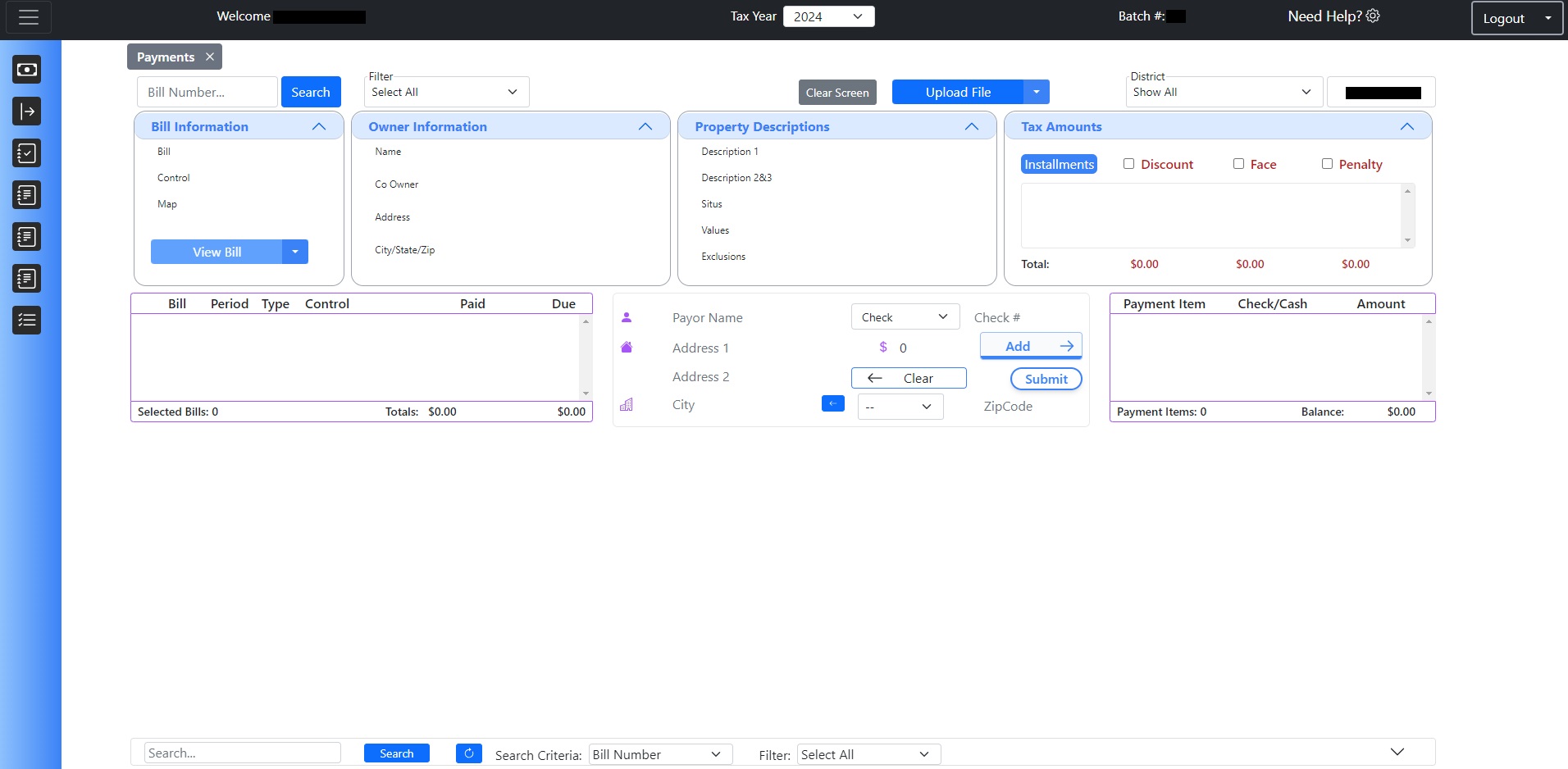Click the Add button
This screenshot has width=1568, height=769.
1031,346
